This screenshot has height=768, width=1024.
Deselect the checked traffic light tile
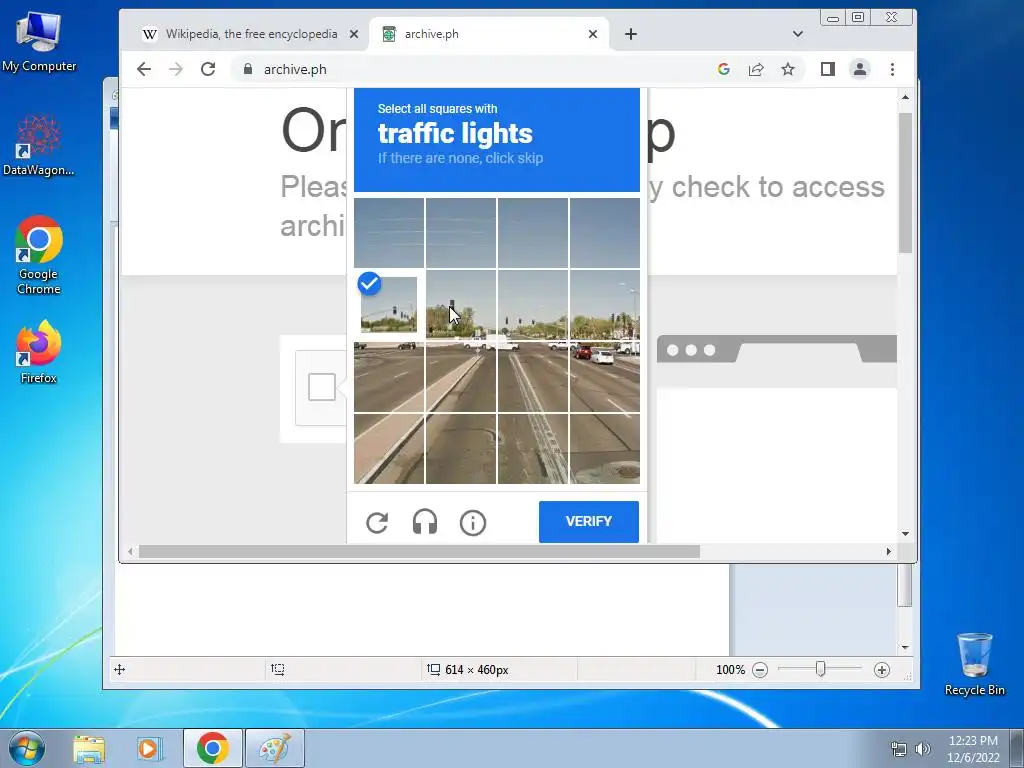(x=389, y=305)
